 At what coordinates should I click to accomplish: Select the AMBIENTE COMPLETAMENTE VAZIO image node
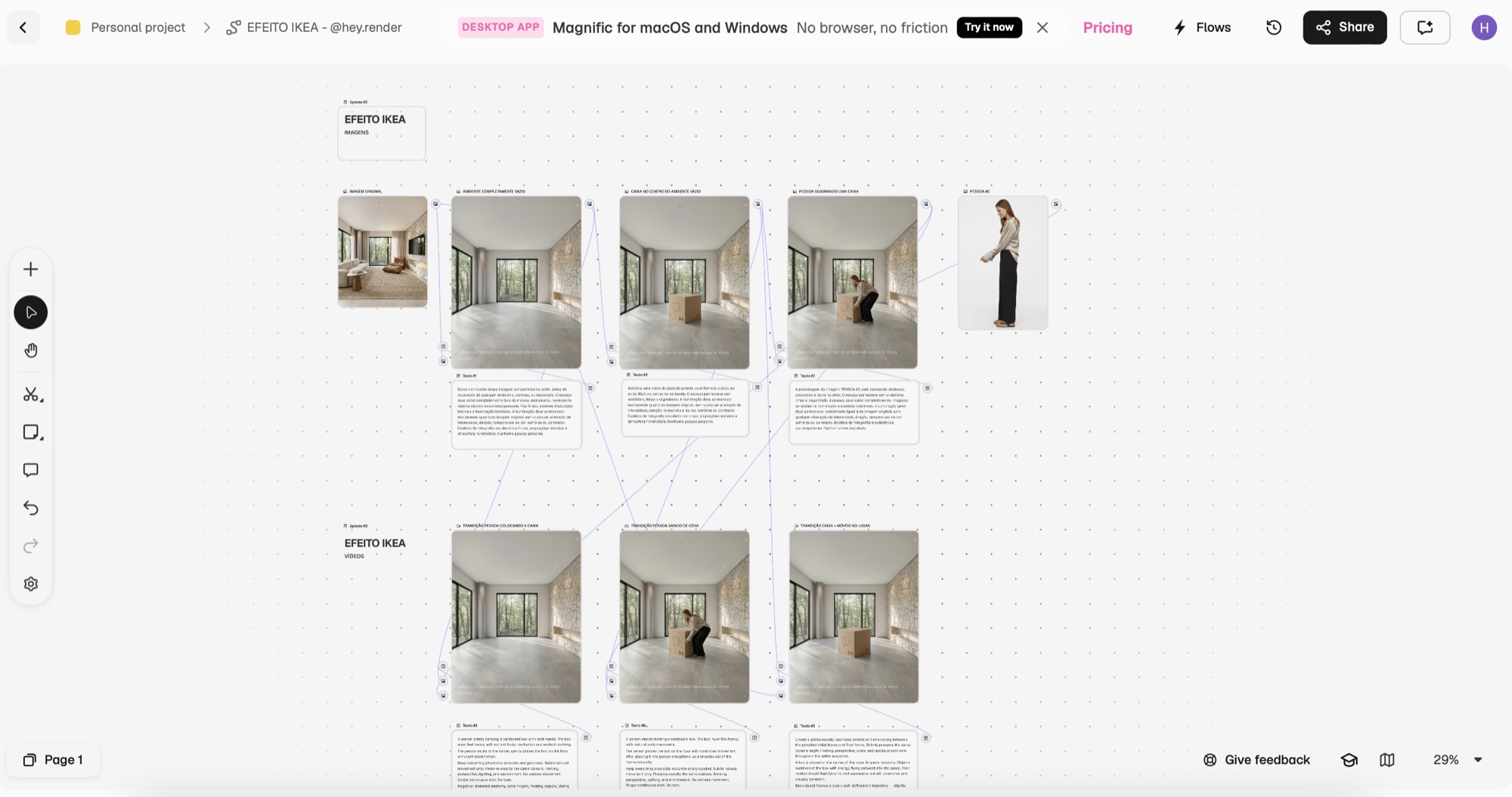[x=516, y=282]
